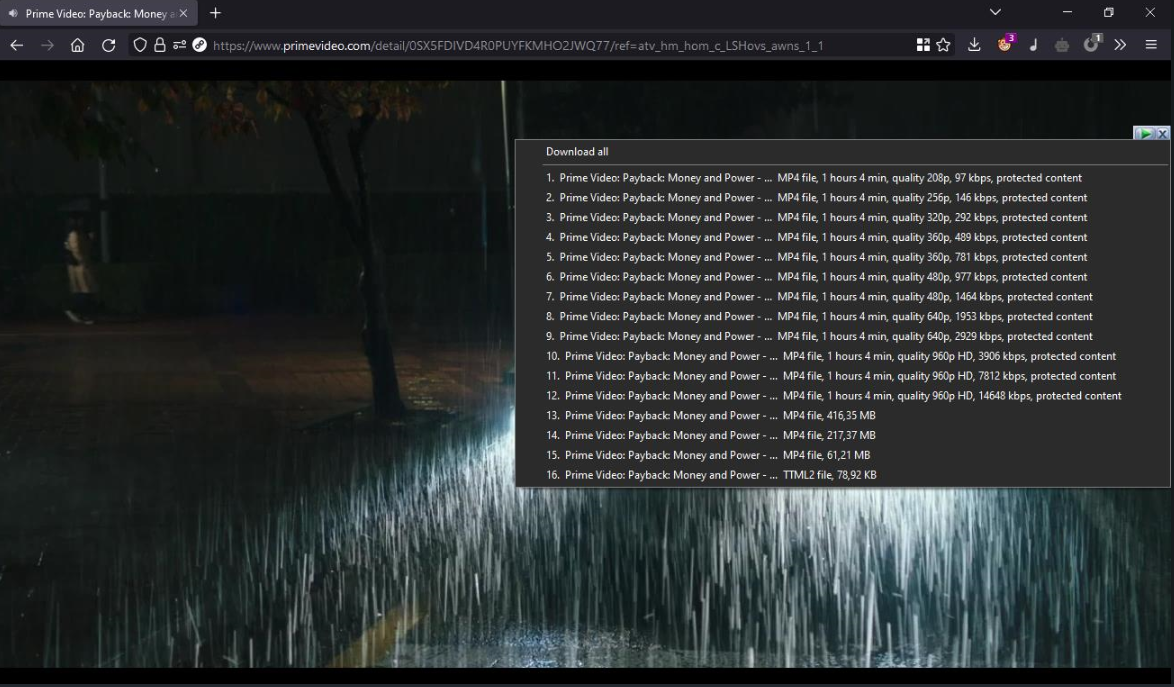The image size is (1174, 687).
Task: Close the Prime Video tab
Action: click(x=183, y=13)
